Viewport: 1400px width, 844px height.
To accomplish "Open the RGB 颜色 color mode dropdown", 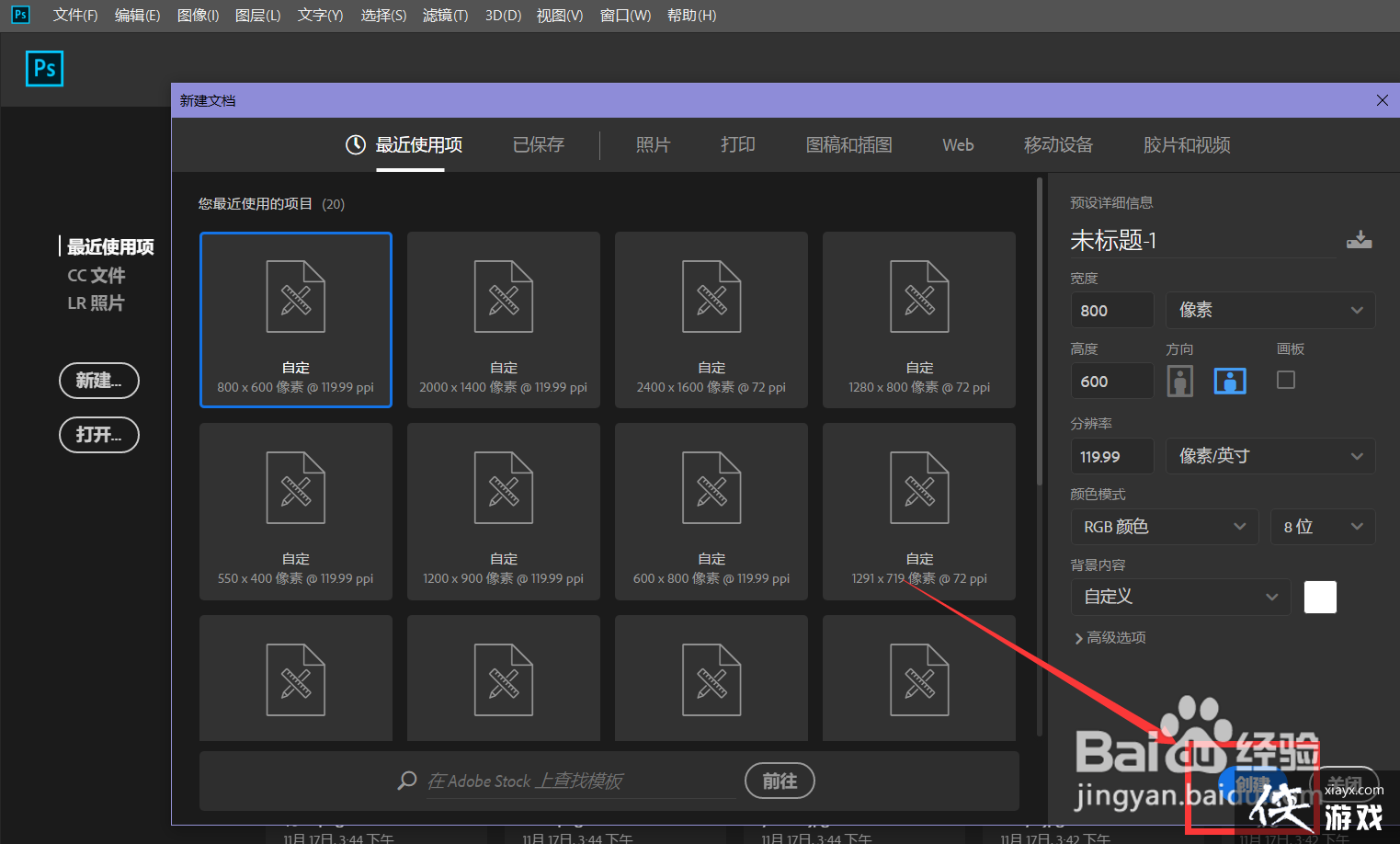I will tap(1164, 527).
